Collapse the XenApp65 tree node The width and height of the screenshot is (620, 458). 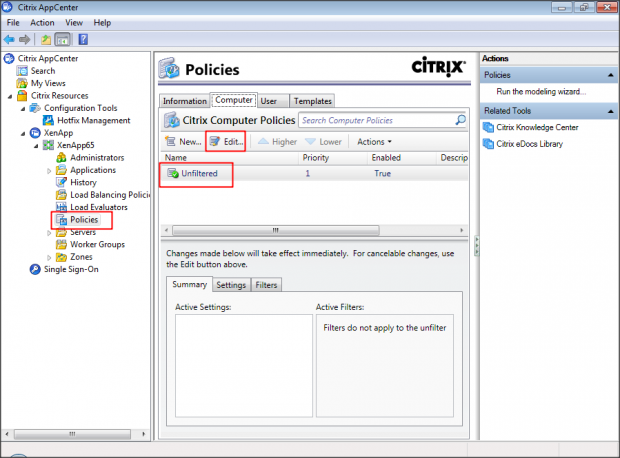pyautogui.click(x=36, y=146)
